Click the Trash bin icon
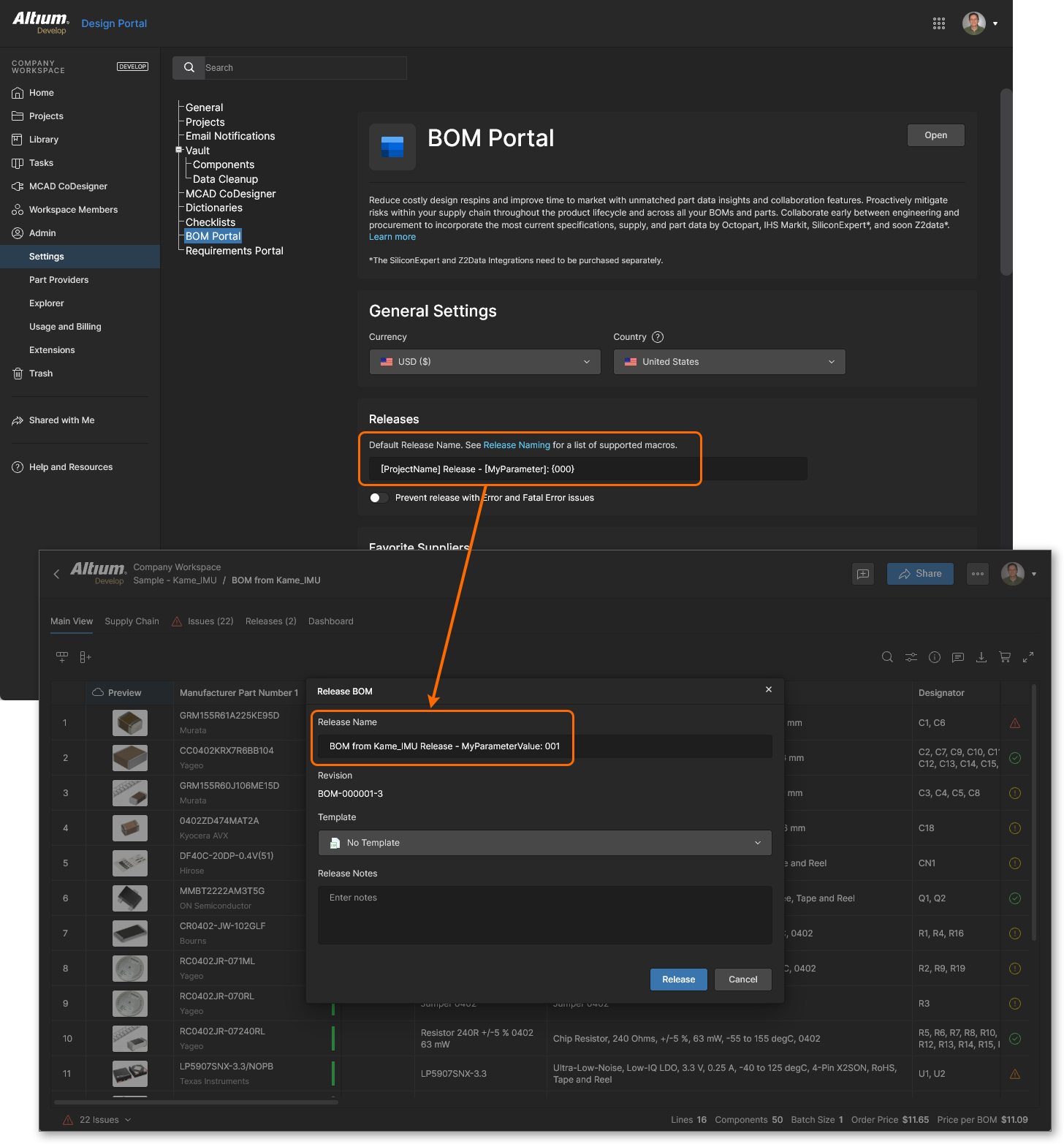 [18, 374]
